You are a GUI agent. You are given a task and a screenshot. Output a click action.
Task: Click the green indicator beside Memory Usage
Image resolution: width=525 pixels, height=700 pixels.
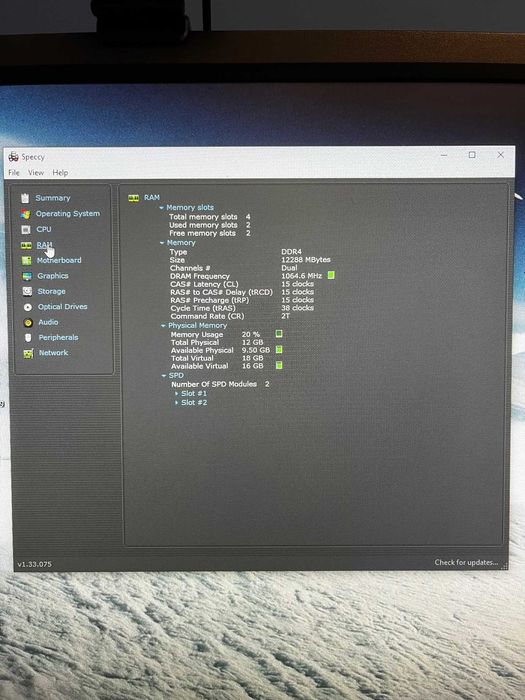279,333
